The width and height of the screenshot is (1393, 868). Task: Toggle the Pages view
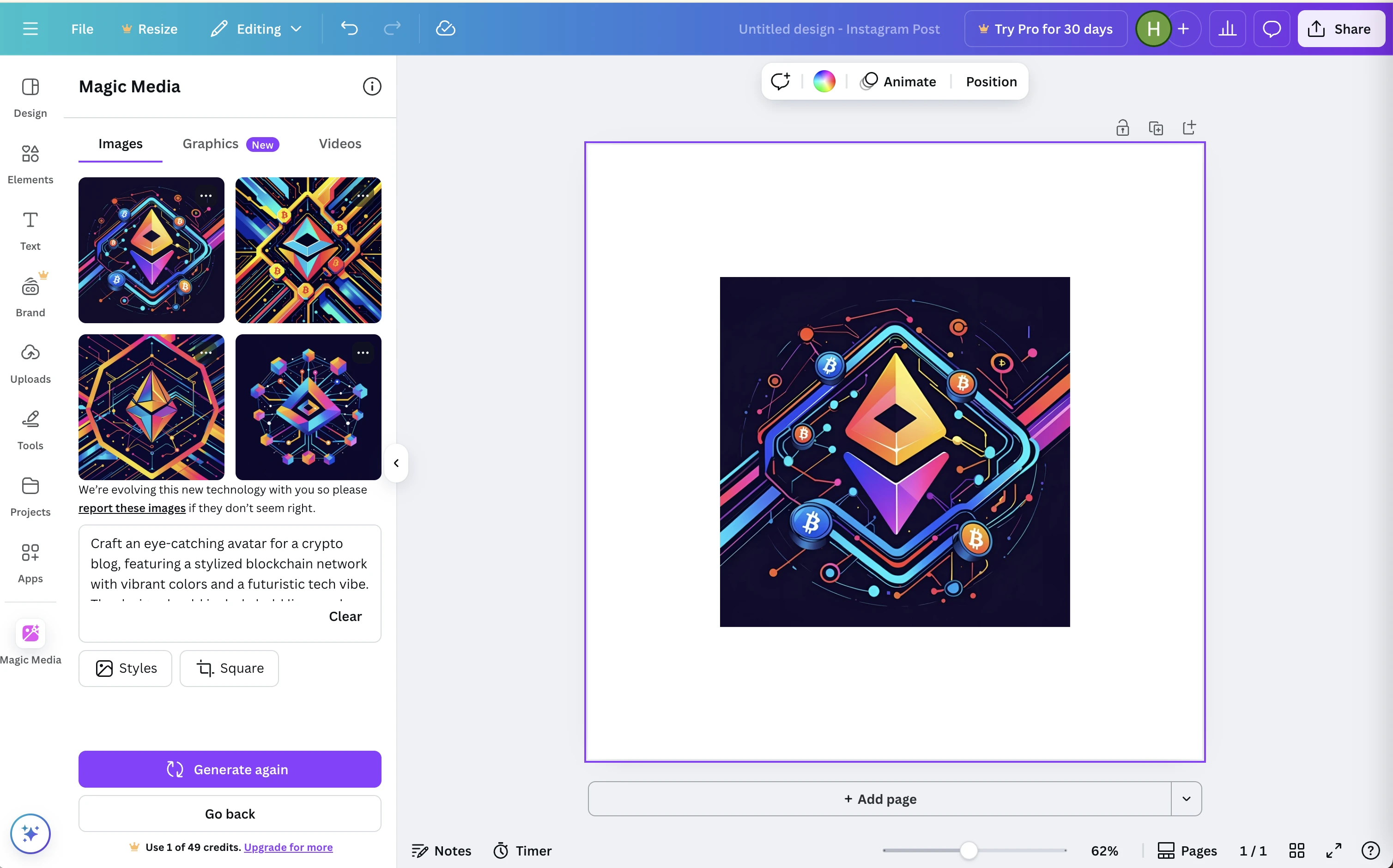click(1187, 850)
